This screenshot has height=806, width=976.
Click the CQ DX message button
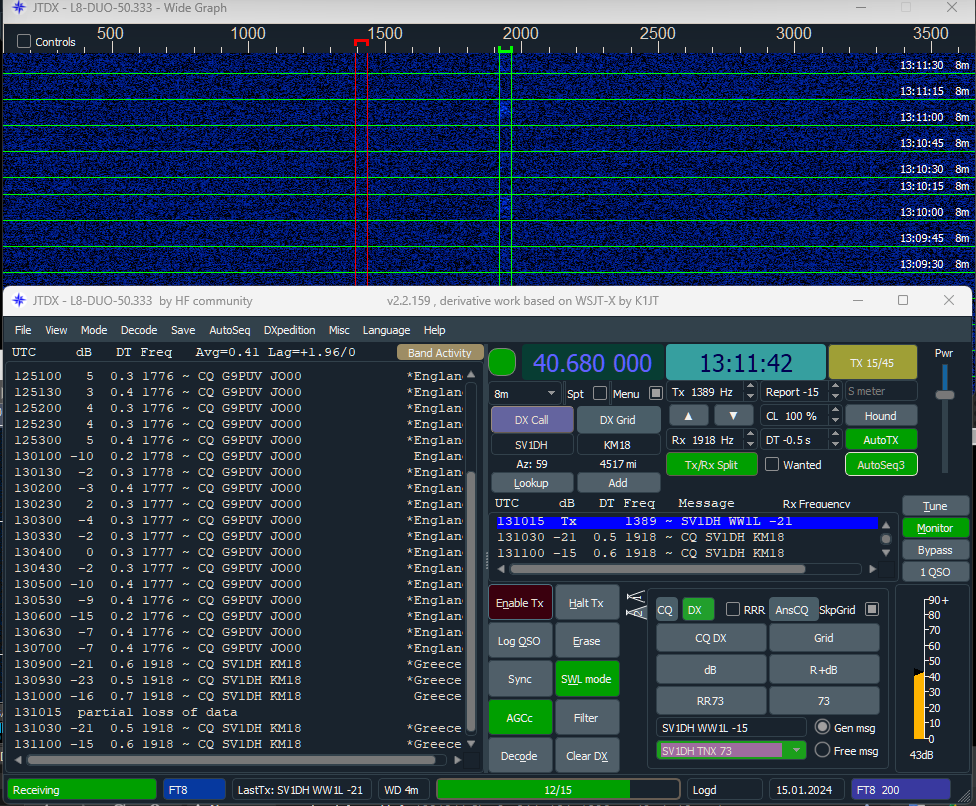pyautogui.click(x=711, y=638)
